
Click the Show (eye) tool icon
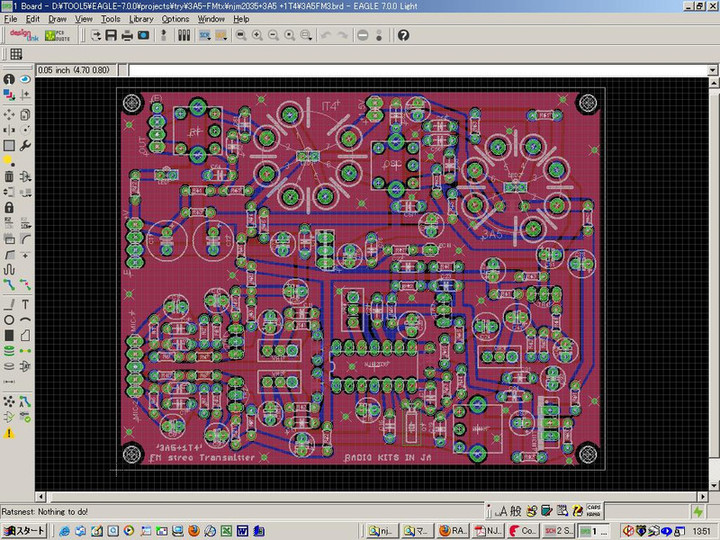pyautogui.click(x=24, y=79)
